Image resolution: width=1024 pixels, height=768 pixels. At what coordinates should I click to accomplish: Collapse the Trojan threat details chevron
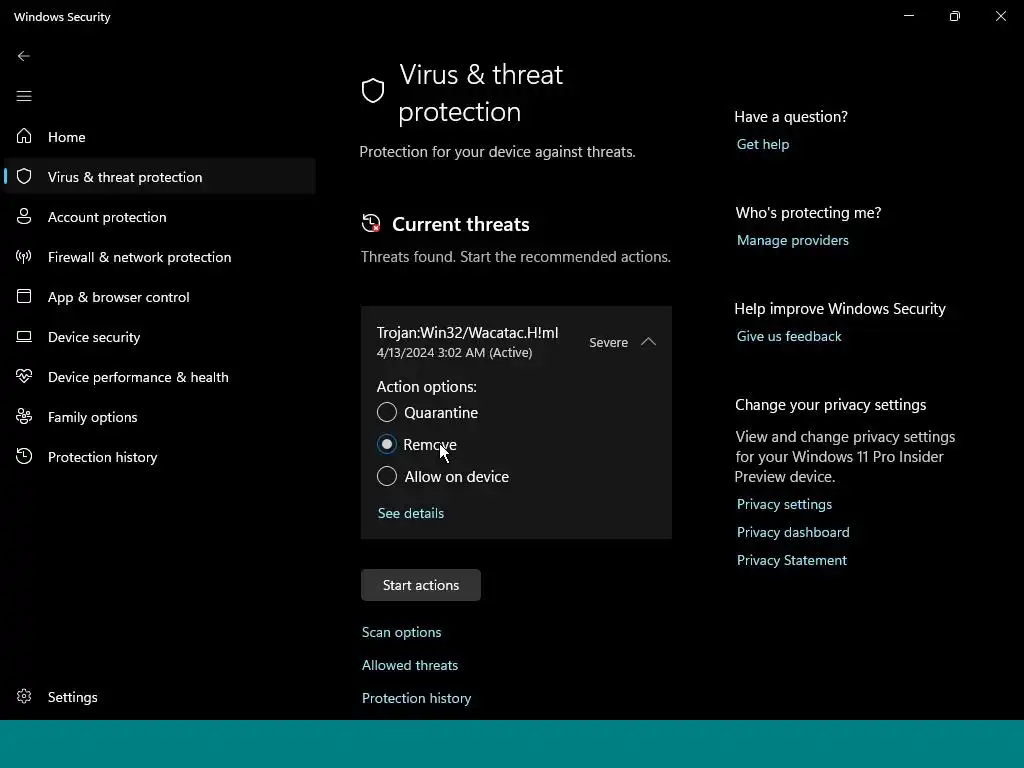tap(648, 342)
